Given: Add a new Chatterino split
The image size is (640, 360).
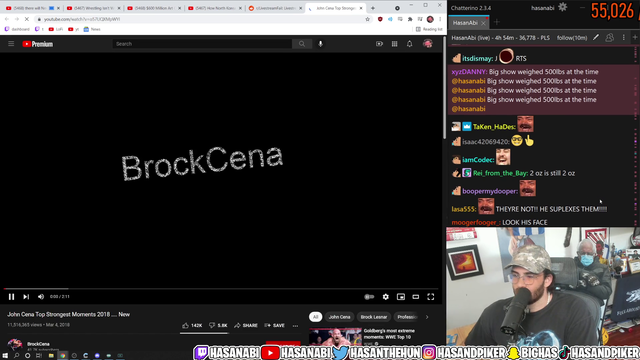Looking at the screenshot, I should pos(635,38).
